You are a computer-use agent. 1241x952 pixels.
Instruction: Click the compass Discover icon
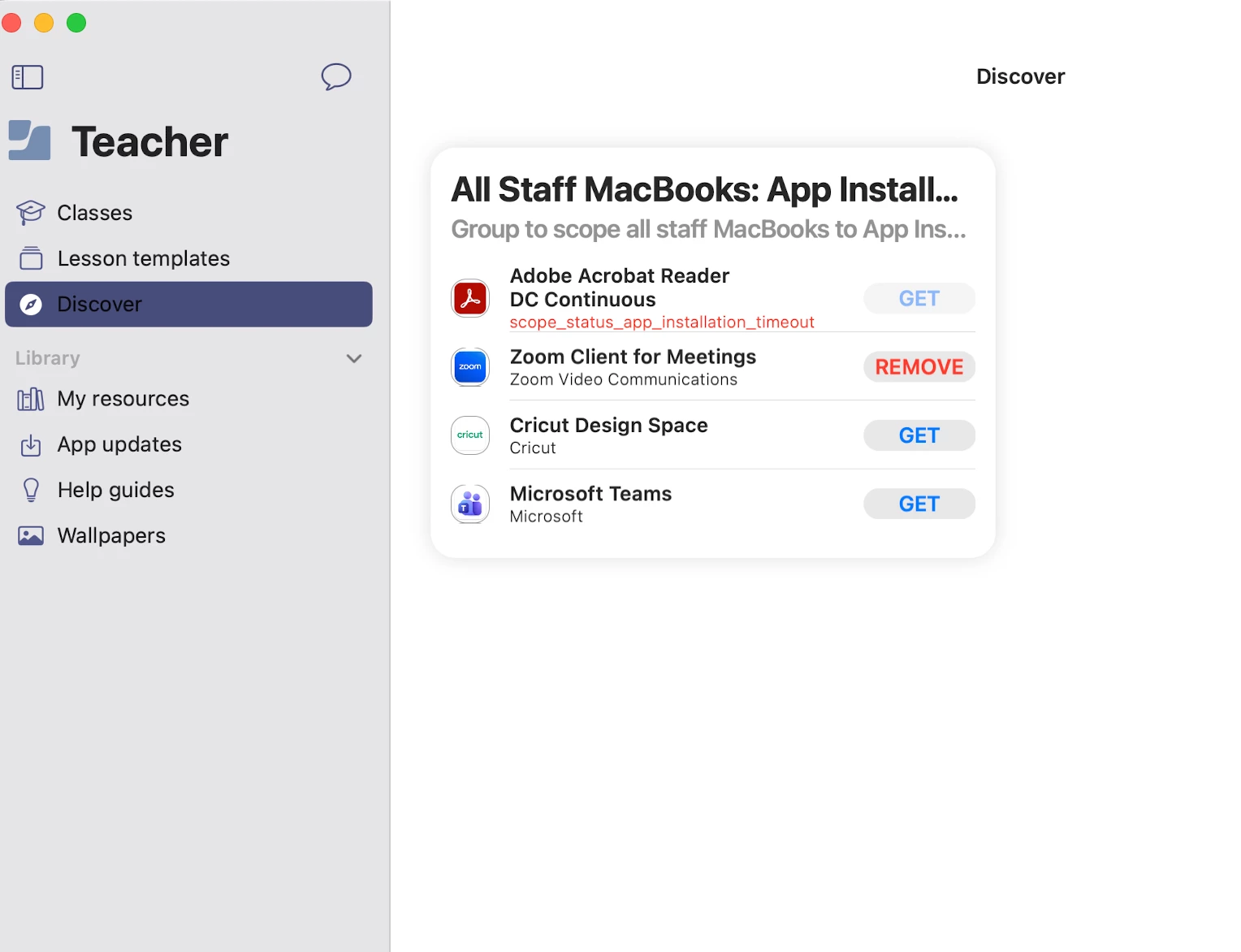31,305
